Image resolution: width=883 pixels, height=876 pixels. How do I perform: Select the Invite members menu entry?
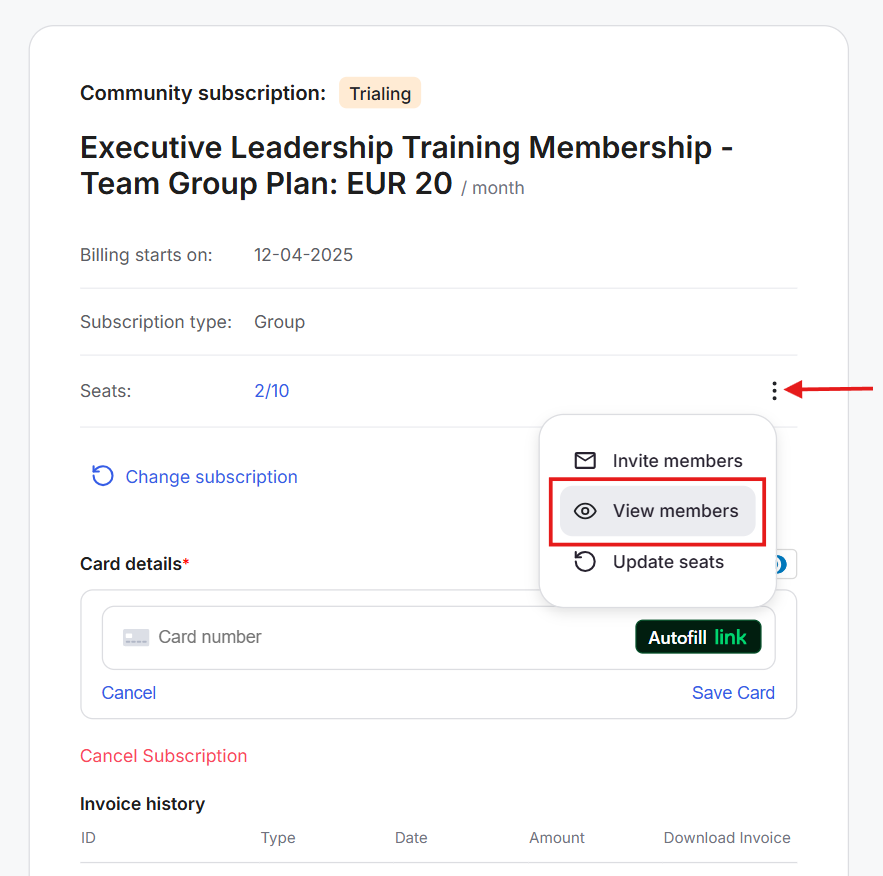click(x=677, y=461)
